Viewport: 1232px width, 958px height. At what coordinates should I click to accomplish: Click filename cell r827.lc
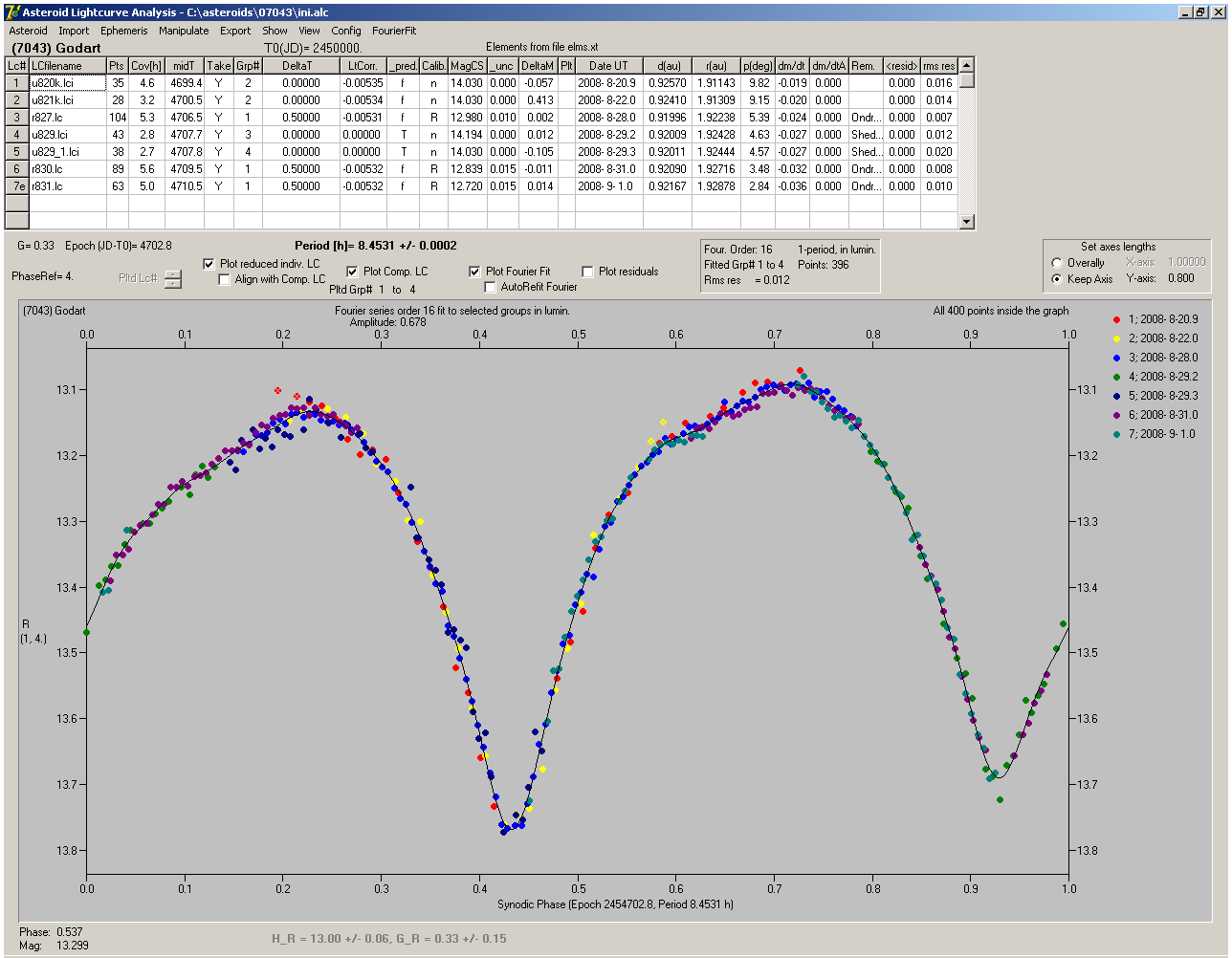coord(68,118)
